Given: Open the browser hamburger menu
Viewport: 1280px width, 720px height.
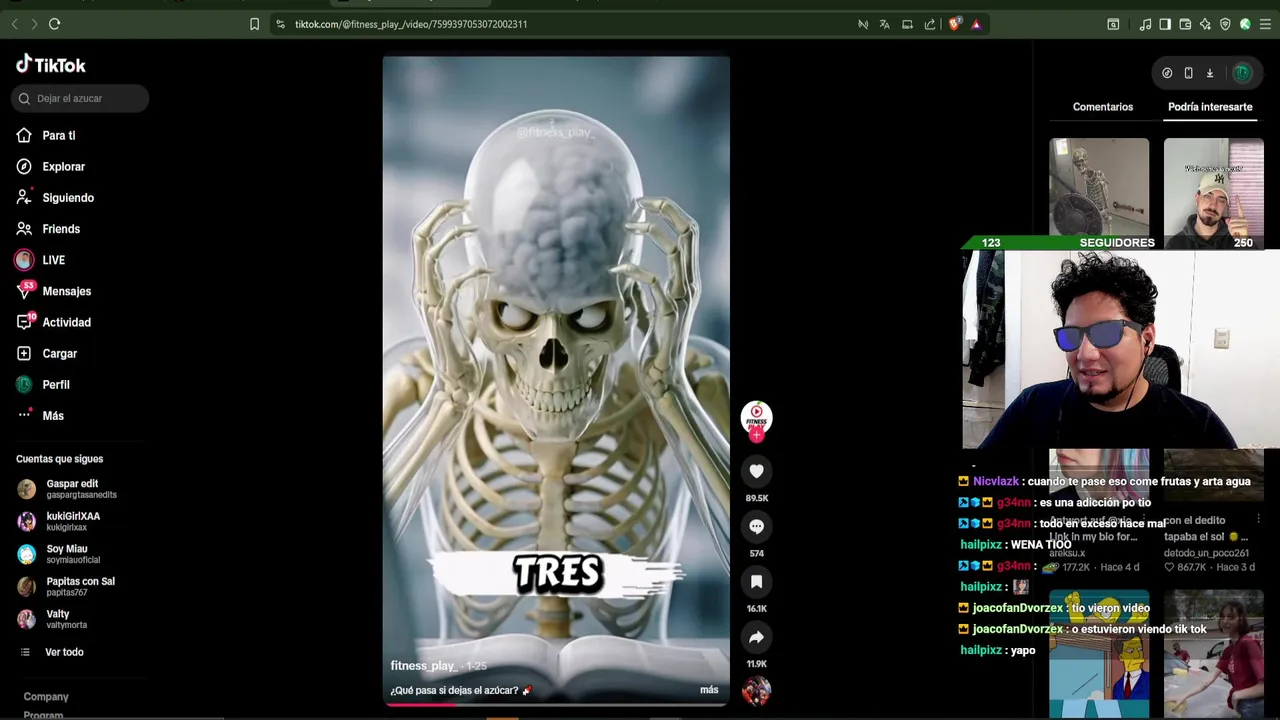Looking at the screenshot, I should coord(1265,24).
